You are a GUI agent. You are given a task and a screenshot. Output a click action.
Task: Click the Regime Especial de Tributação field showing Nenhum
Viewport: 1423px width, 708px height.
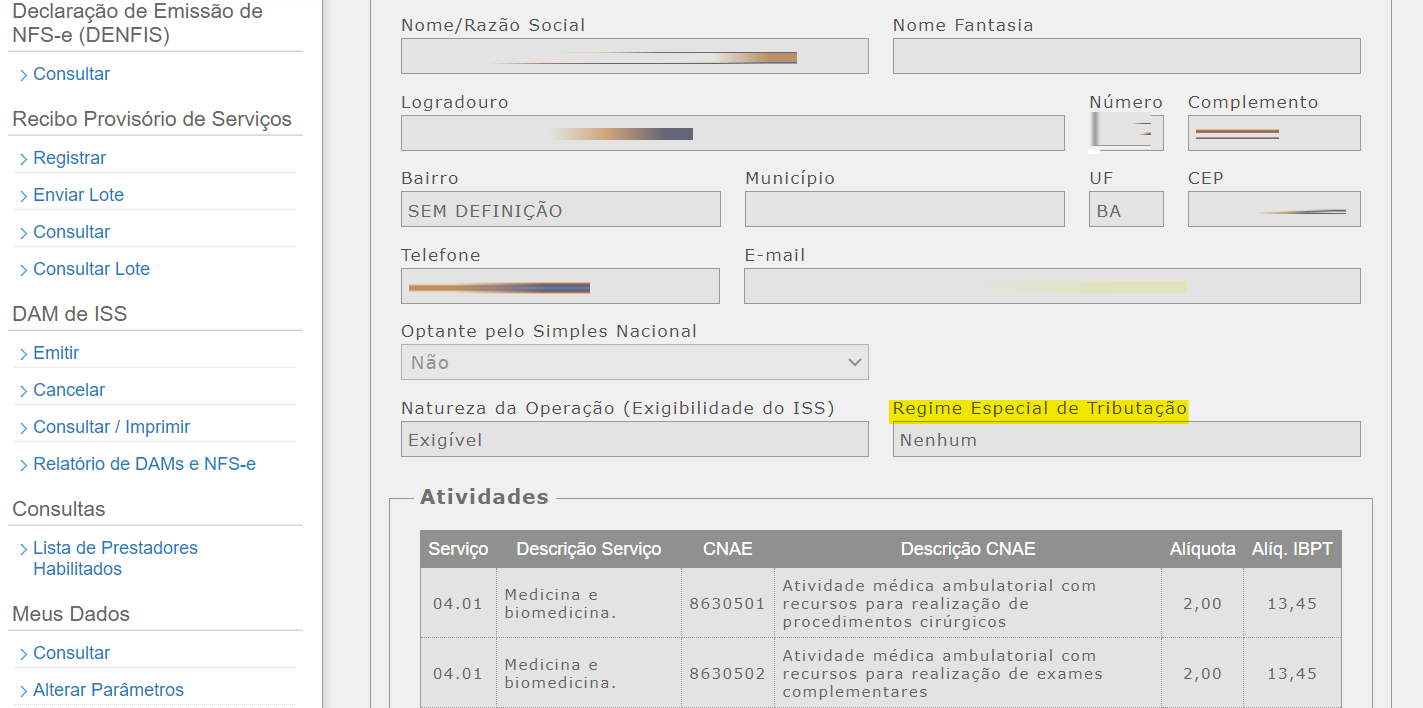click(x=1127, y=439)
